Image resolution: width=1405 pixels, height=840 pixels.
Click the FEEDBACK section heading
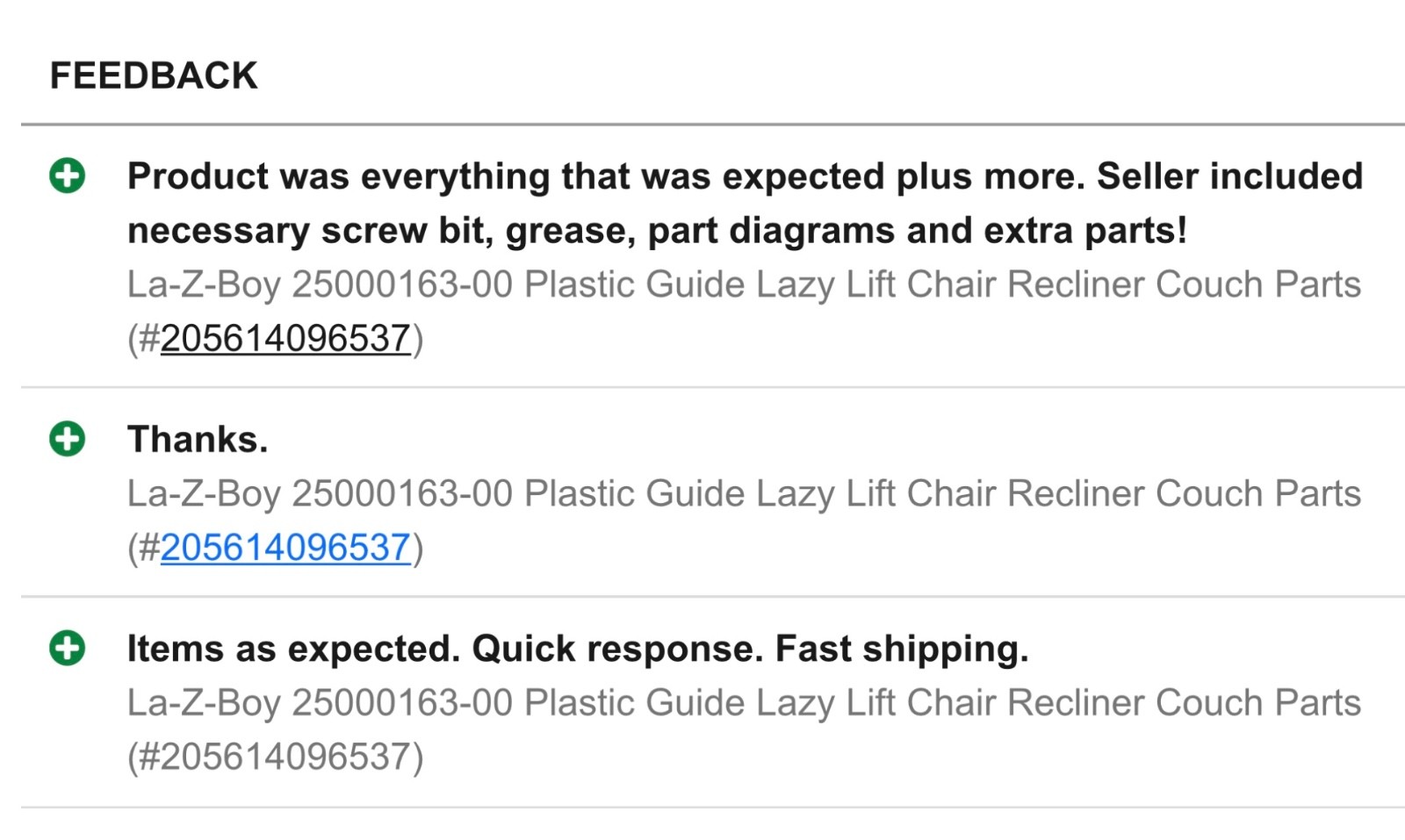point(152,75)
